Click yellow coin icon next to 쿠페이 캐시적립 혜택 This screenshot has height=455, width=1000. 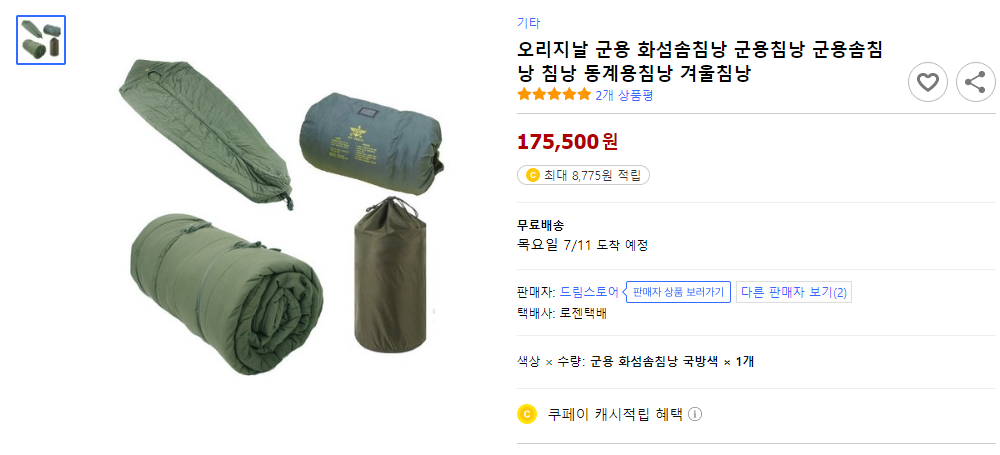[x=527, y=414]
